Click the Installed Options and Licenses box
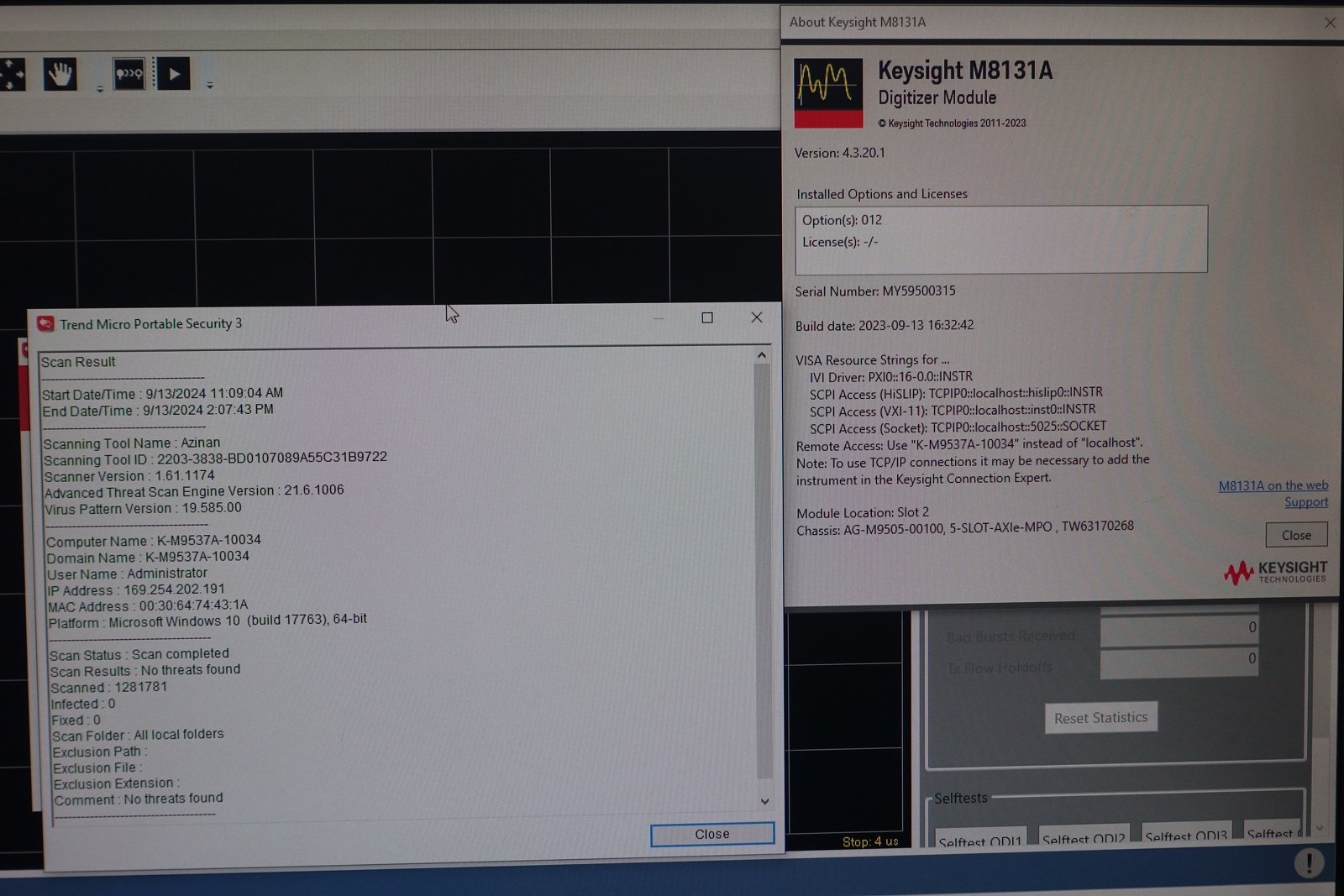 (x=1001, y=239)
